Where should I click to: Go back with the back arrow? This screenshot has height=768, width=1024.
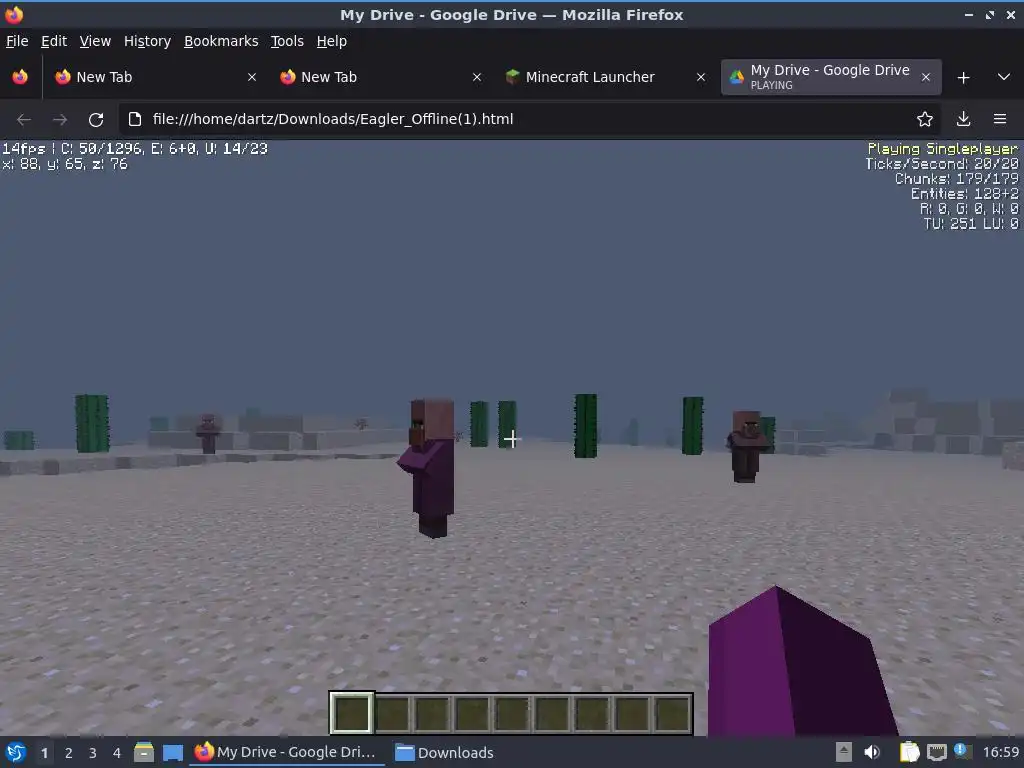(x=24, y=120)
